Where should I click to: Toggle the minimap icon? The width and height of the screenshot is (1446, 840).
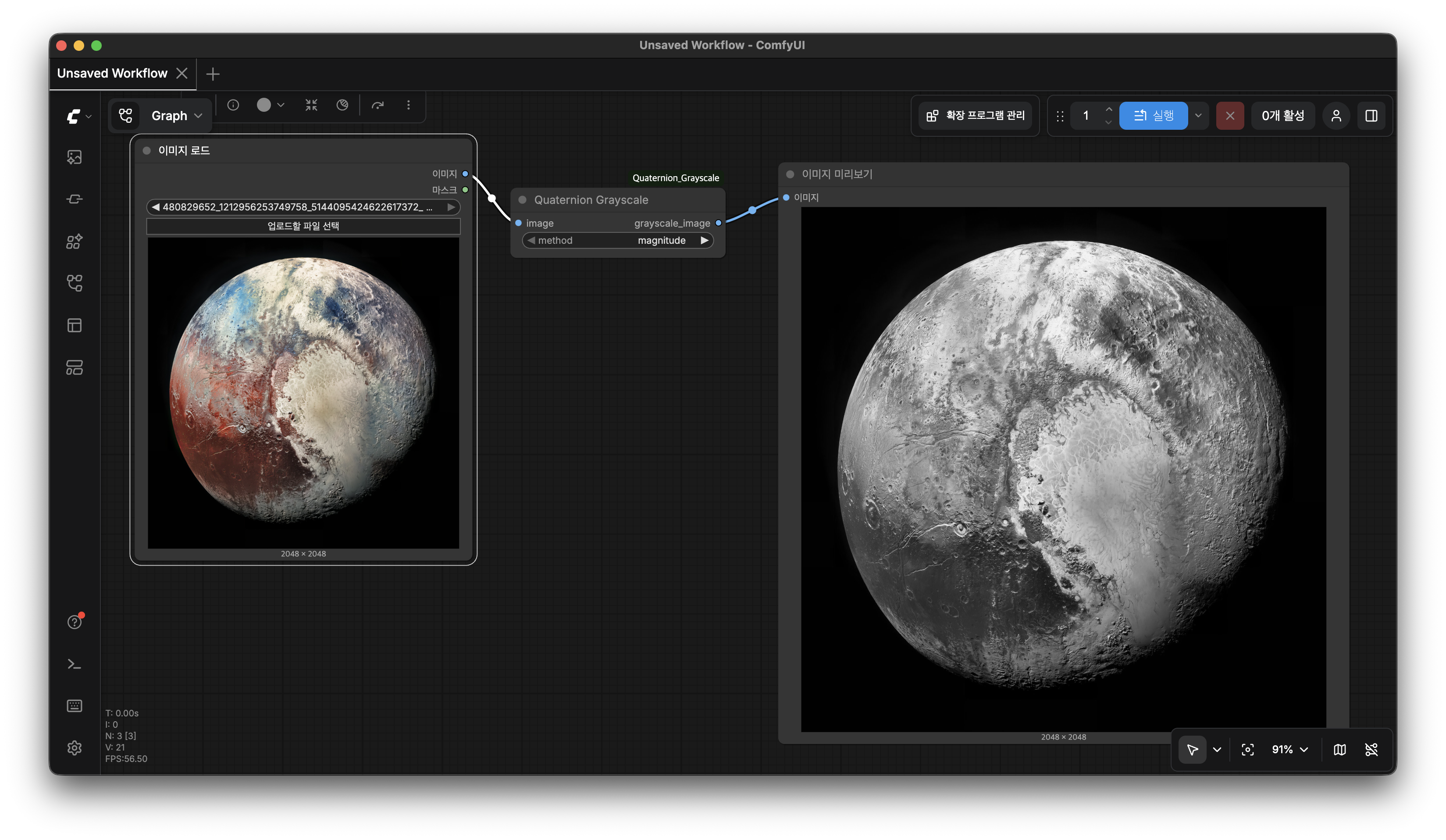pyautogui.click(x=1340, y=749)
